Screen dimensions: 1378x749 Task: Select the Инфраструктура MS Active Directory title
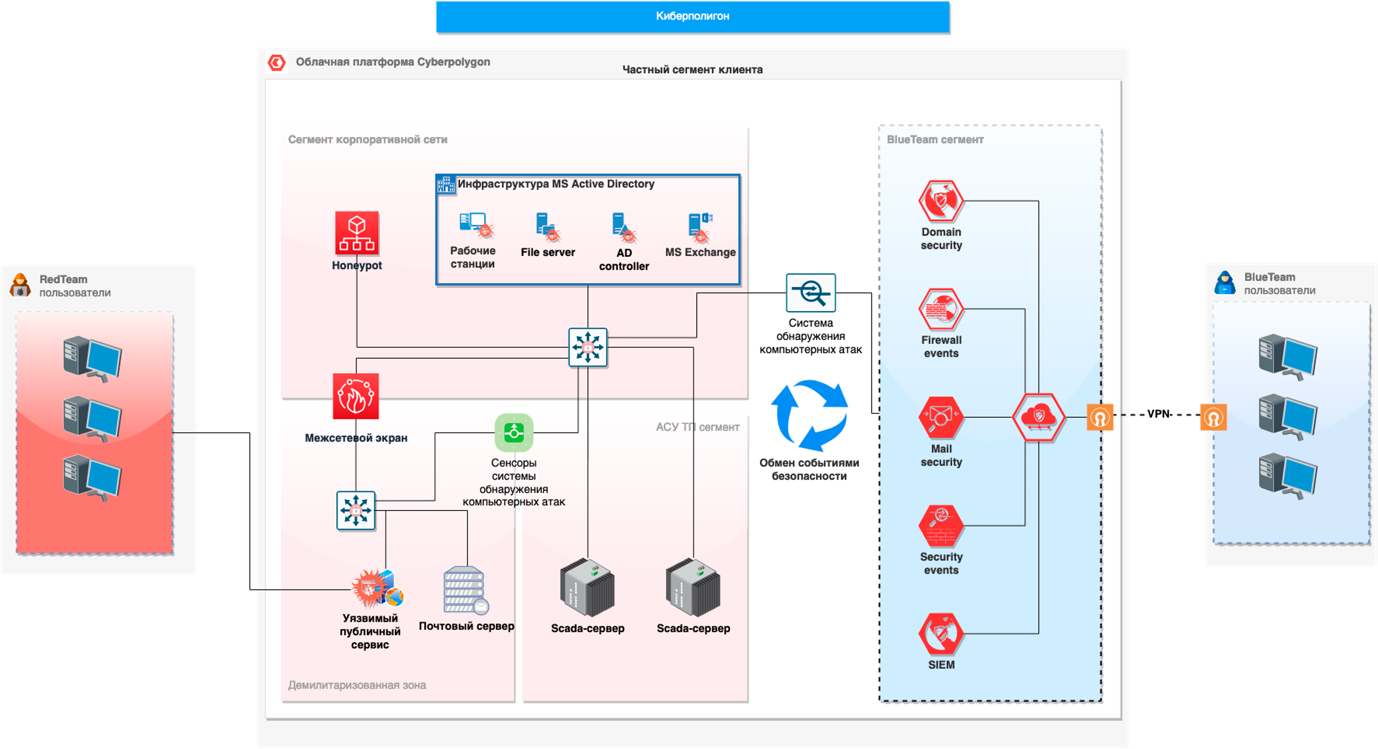(556, 184)
